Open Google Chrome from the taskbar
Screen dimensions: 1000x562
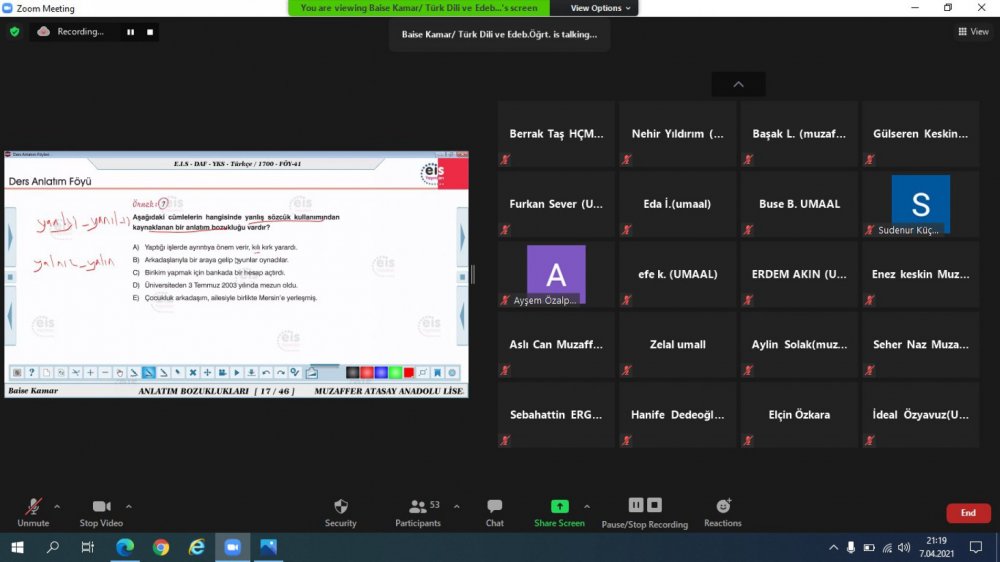coord(161,547)
